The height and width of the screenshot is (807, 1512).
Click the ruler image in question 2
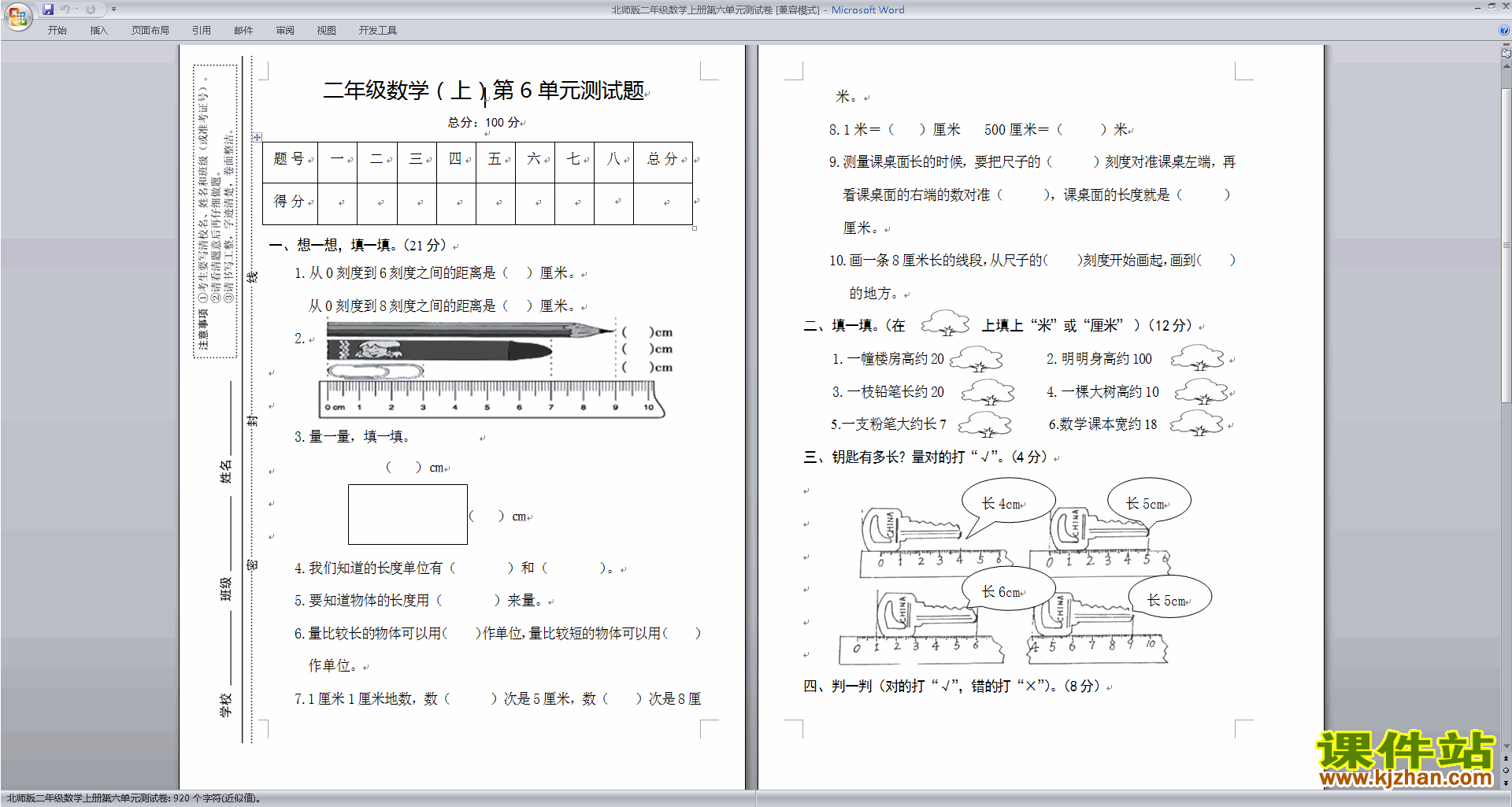[491, 398]
